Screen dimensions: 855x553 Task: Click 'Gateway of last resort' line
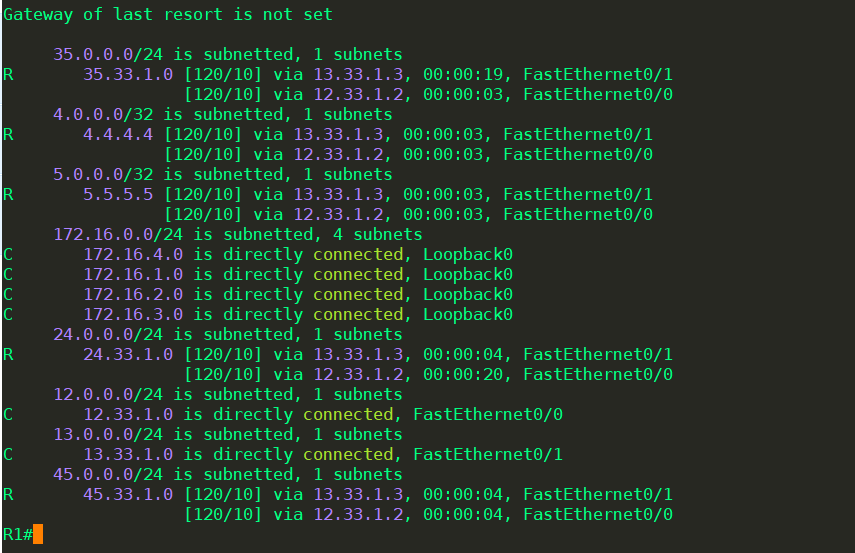point(168,14)
